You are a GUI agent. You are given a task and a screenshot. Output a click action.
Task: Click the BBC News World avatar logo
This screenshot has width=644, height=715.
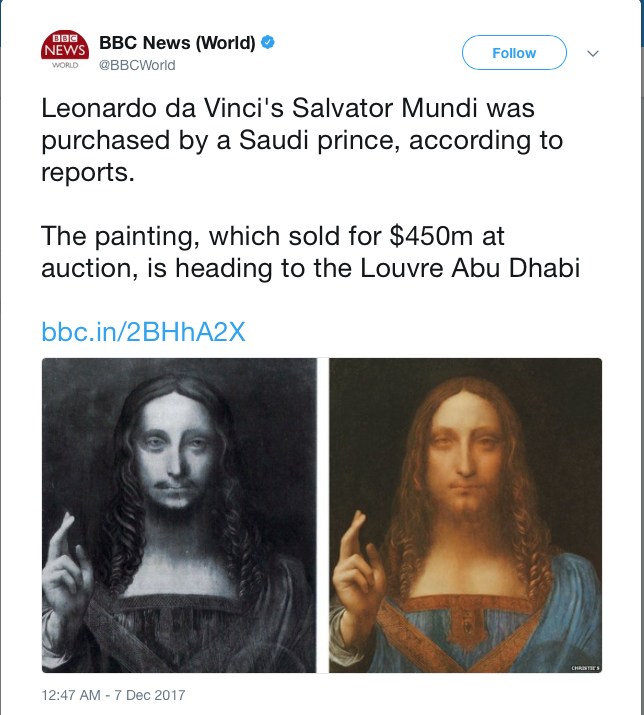[x=65, y=49]
